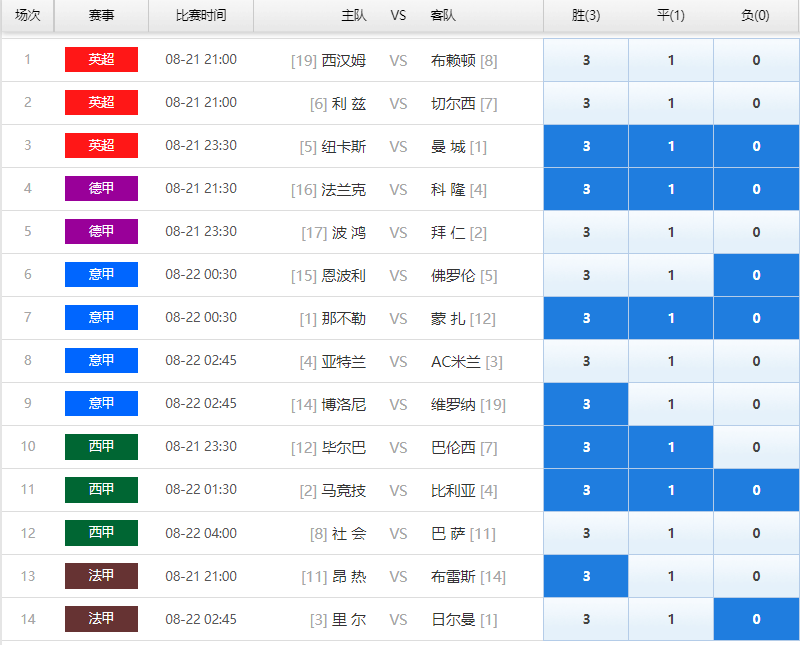Click the 比赛时间 column header
Image resolution: width=800 pixels, height=645 pixels.
[201, 15]
